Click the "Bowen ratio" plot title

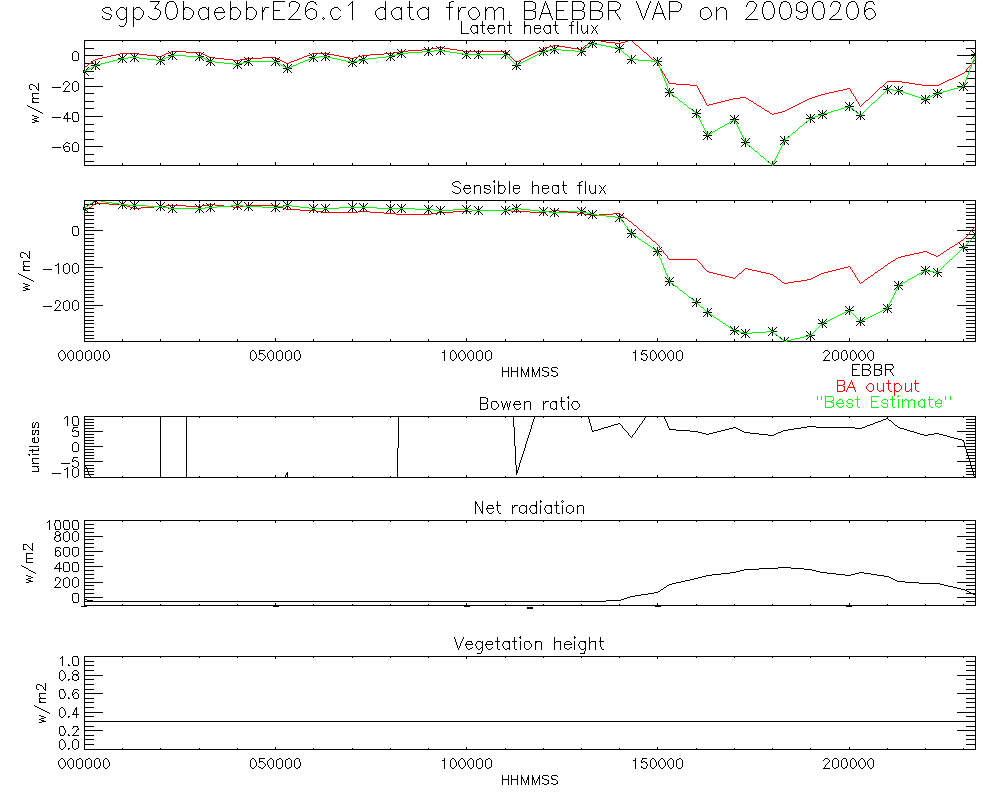(x=529, y=404)
